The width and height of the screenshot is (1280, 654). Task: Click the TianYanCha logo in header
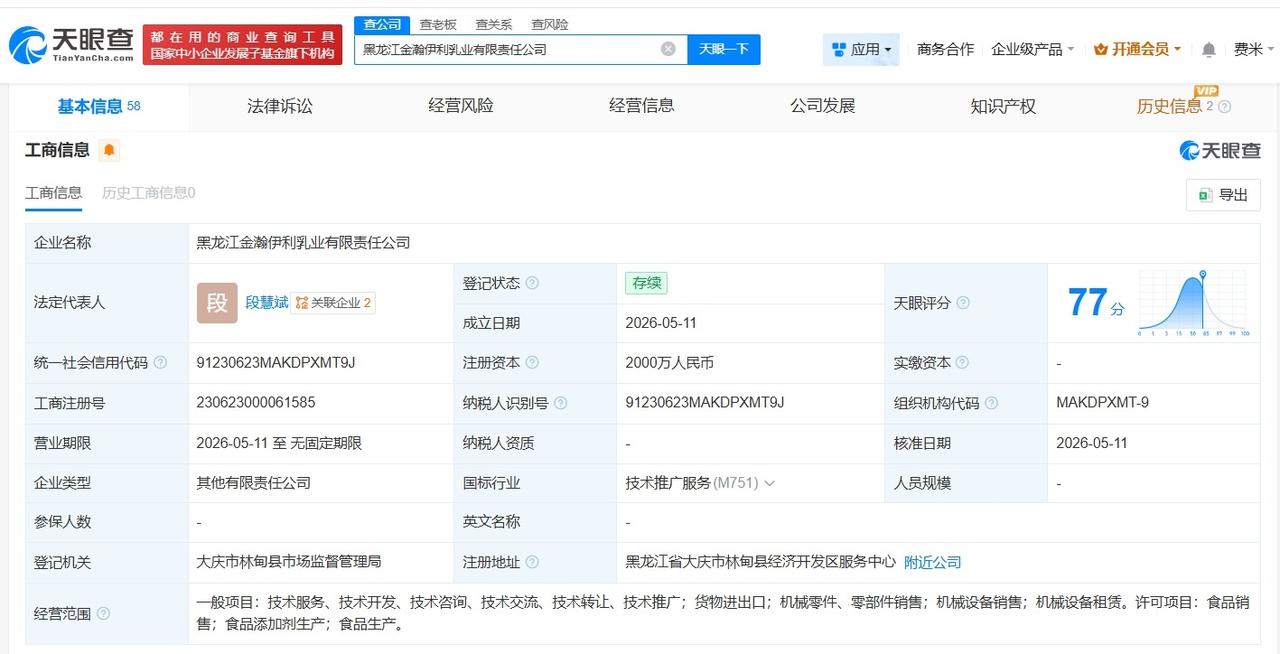click(x=71, y=44)
